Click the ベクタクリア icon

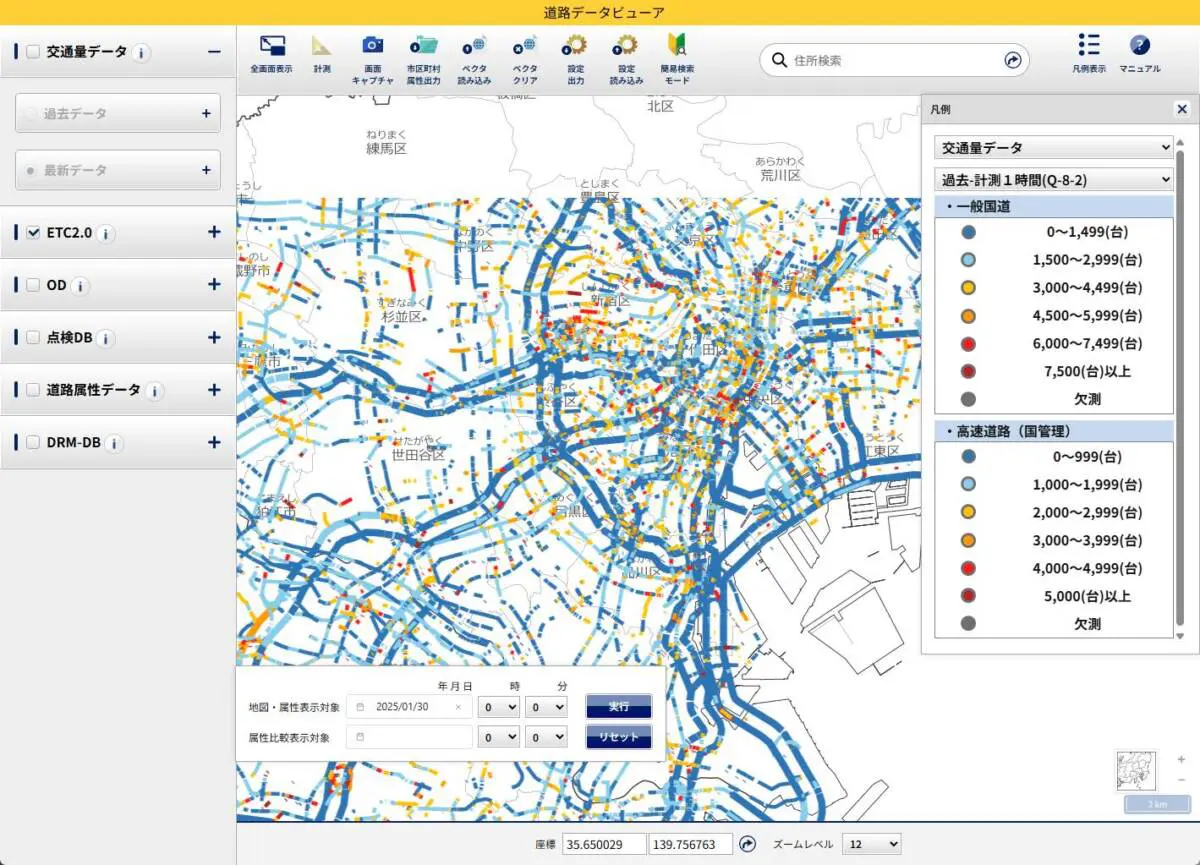tap(525, 45)
